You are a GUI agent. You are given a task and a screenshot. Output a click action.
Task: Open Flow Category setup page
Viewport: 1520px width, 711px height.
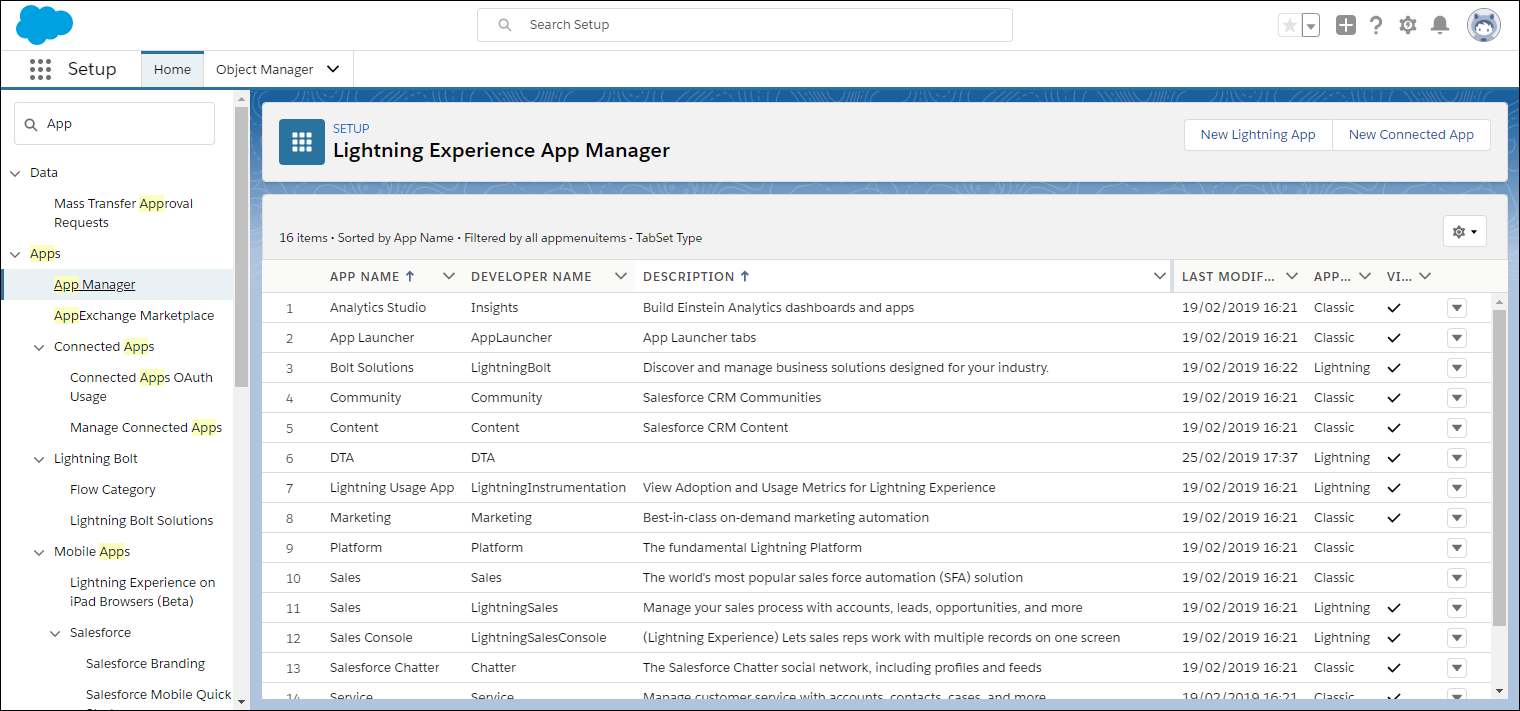pyautogui.click(x=113, y=489)
